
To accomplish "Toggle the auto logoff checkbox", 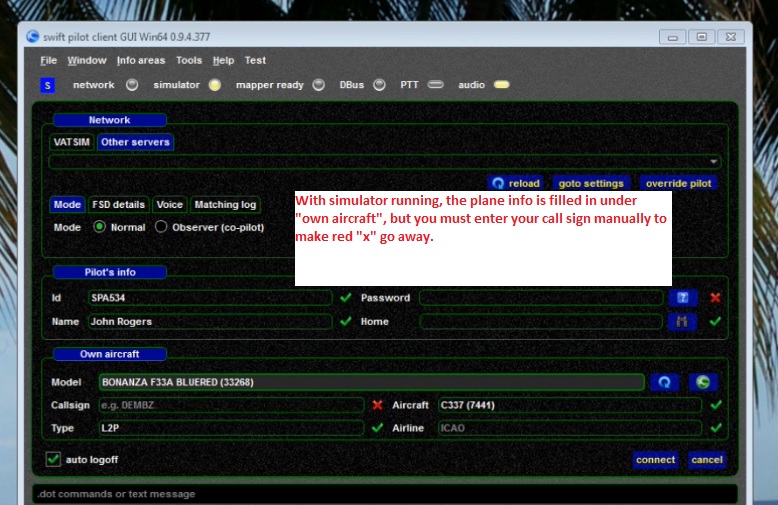I will [x=54, y=459].
